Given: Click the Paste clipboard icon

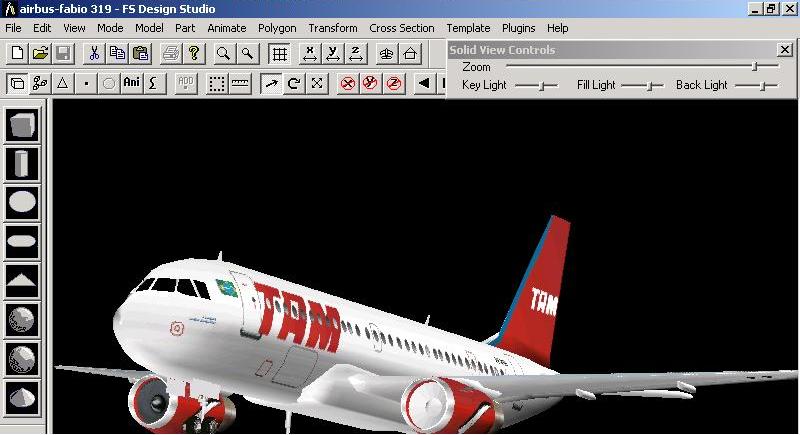Looking at the screenshot, I should pos(140,53).
